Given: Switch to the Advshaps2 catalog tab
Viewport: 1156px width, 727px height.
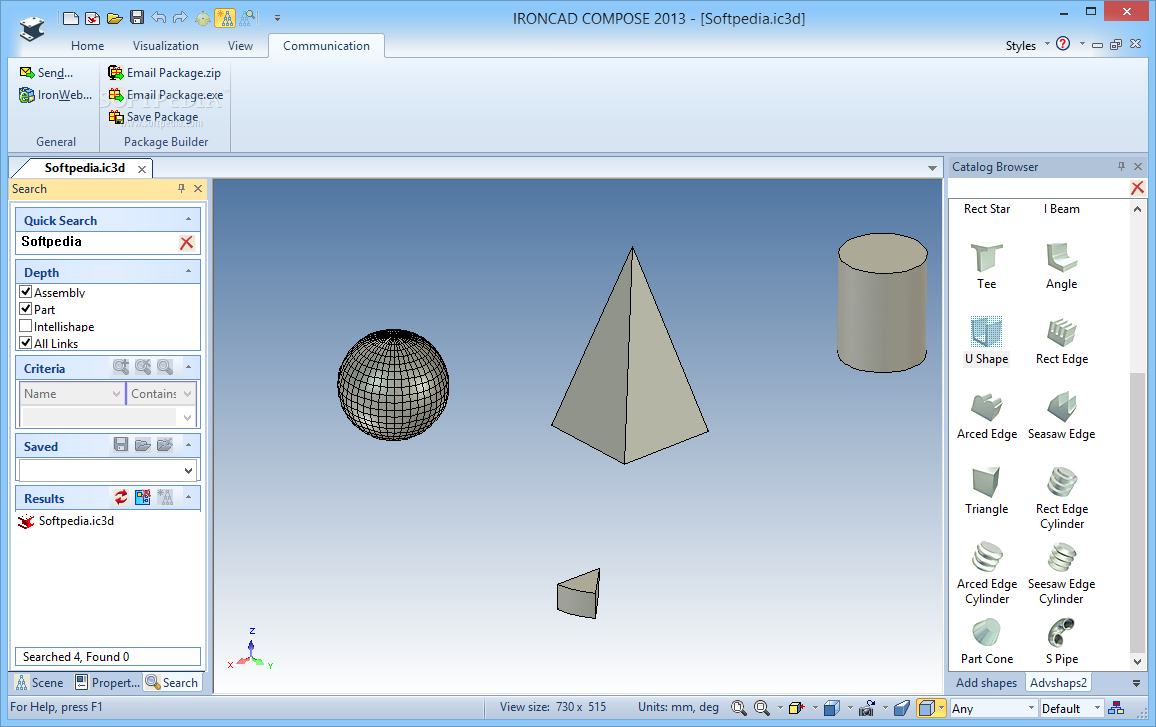Looking at the screenshot, I should pos(1058,683).
